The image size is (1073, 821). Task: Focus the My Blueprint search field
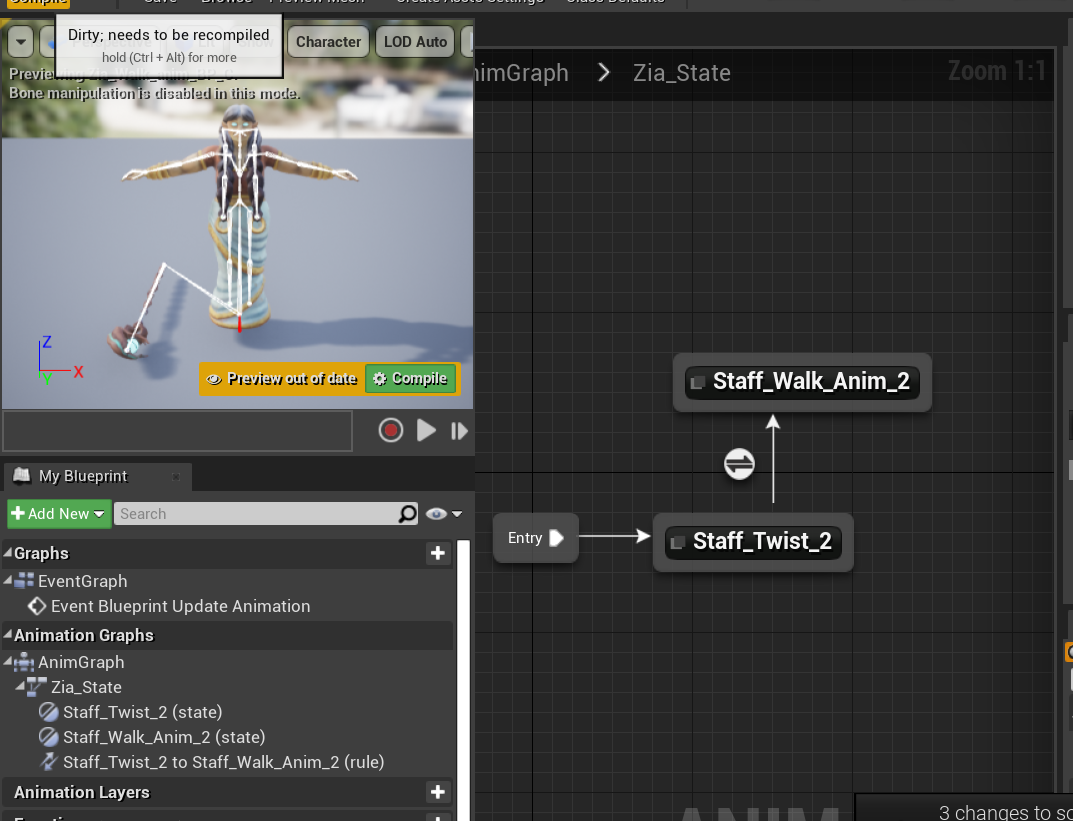[255, 514]
